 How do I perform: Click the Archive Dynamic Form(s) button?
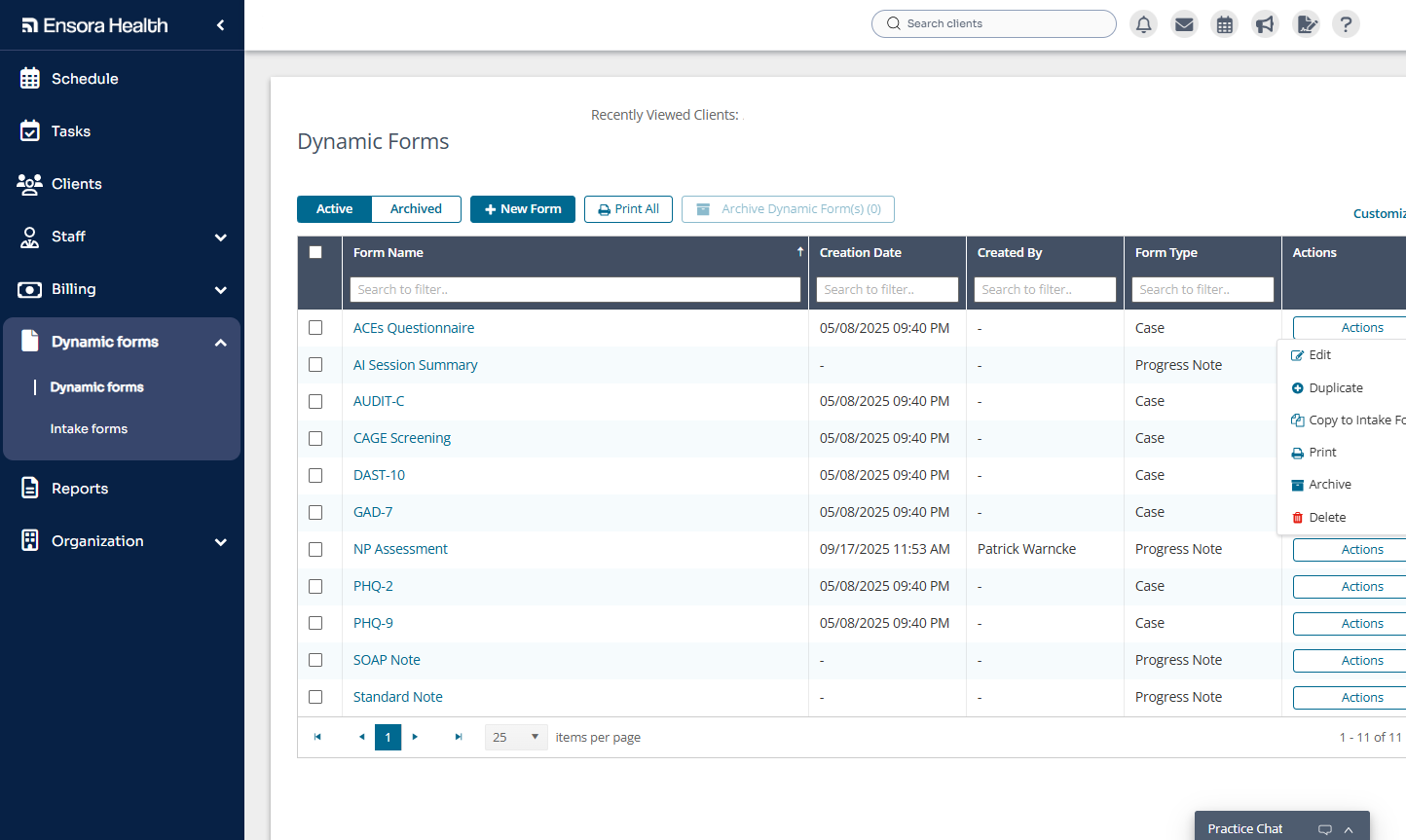click(x=788, y=209)
